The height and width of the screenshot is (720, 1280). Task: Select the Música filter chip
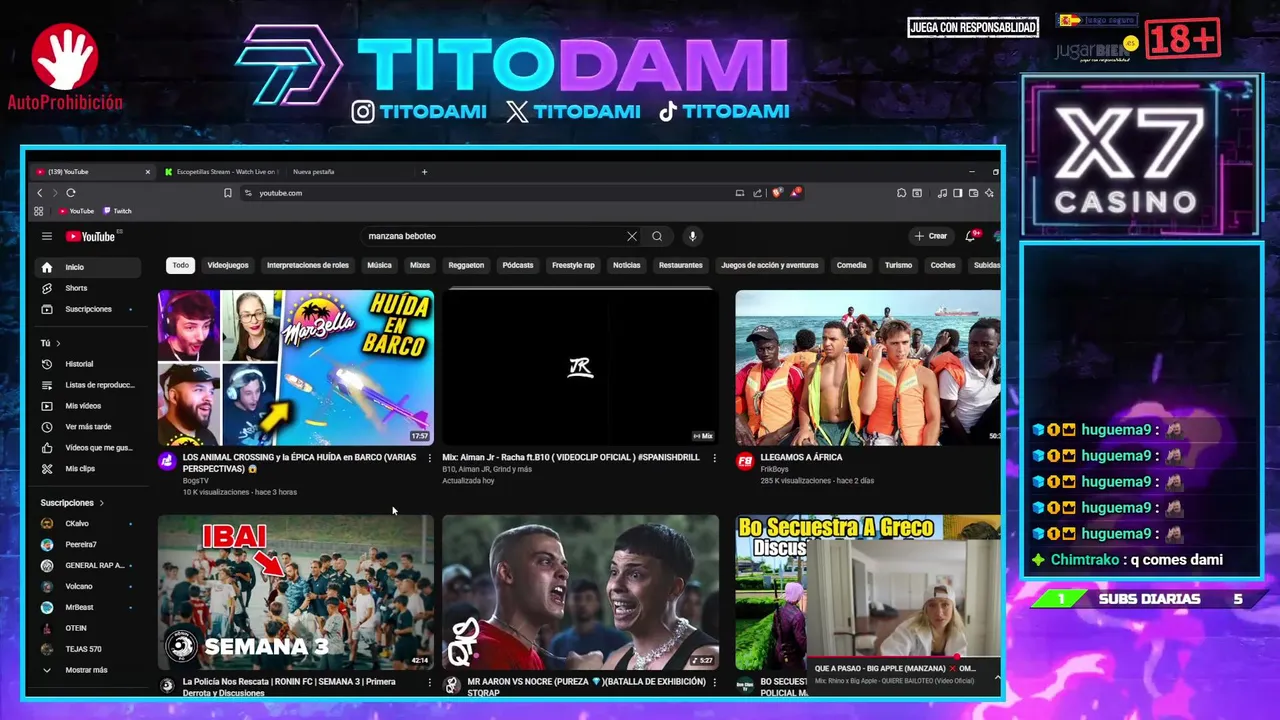point(379,265)
